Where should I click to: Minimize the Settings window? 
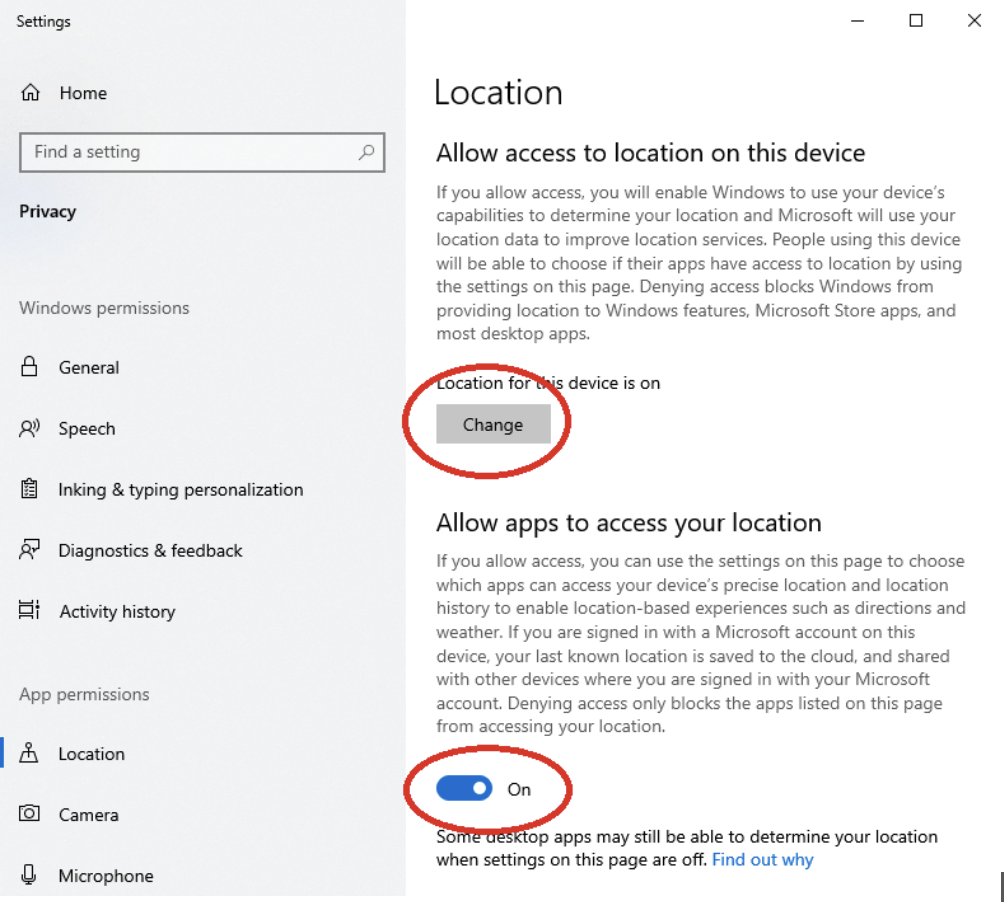point(857,21)
